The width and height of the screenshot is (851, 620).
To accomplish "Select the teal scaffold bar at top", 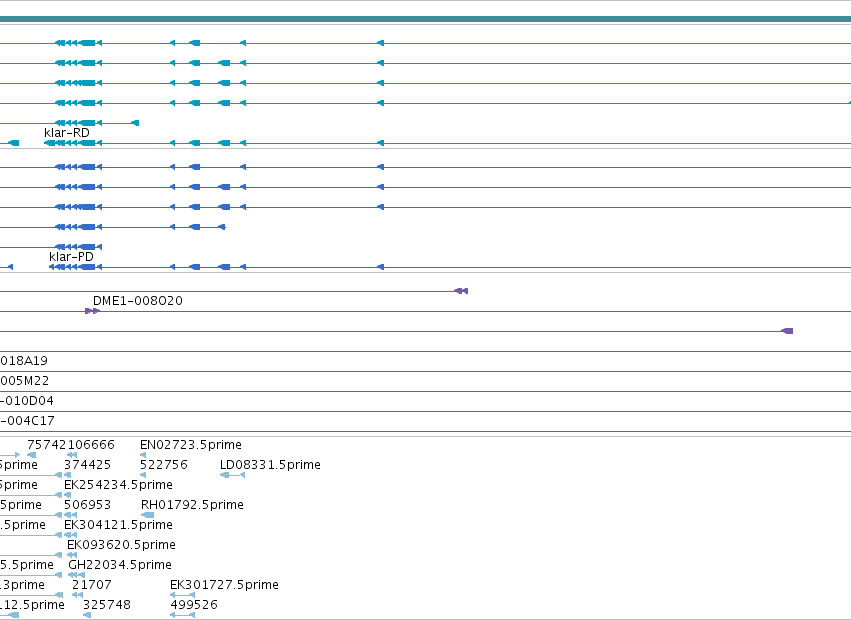I will [x=426, y=20].
